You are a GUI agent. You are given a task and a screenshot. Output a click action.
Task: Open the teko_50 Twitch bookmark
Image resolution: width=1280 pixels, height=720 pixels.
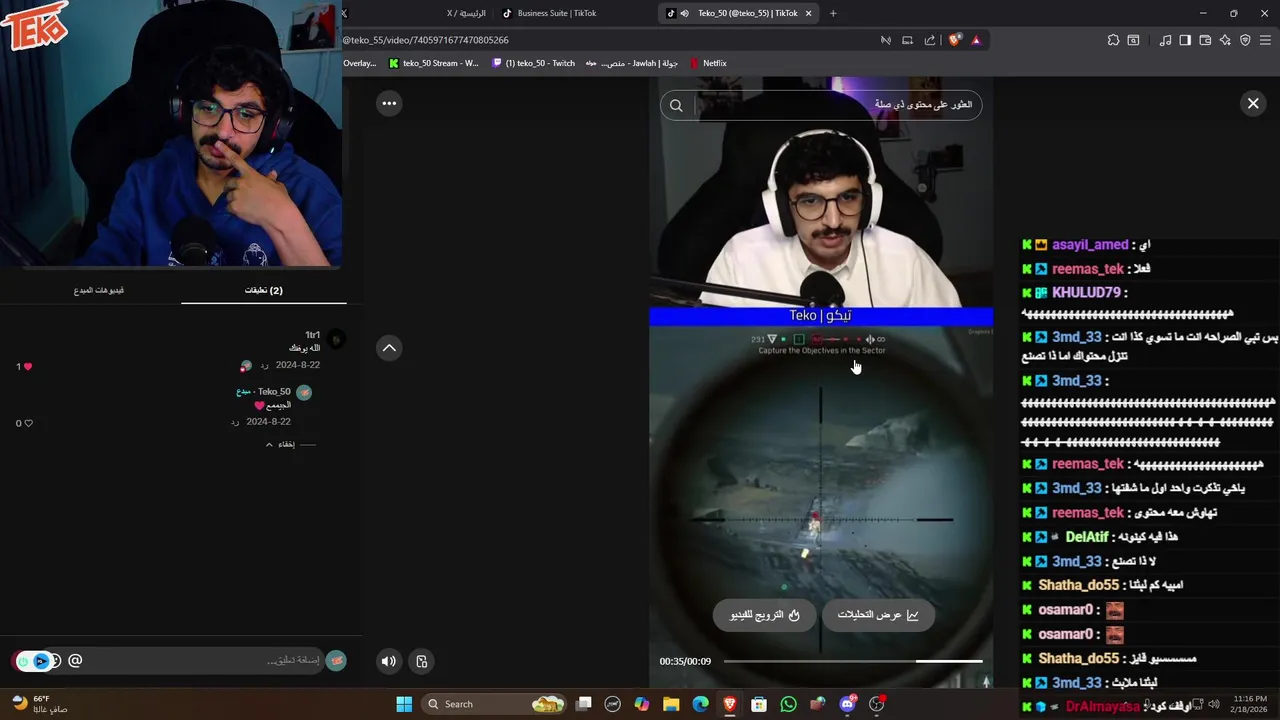(533, 63)
